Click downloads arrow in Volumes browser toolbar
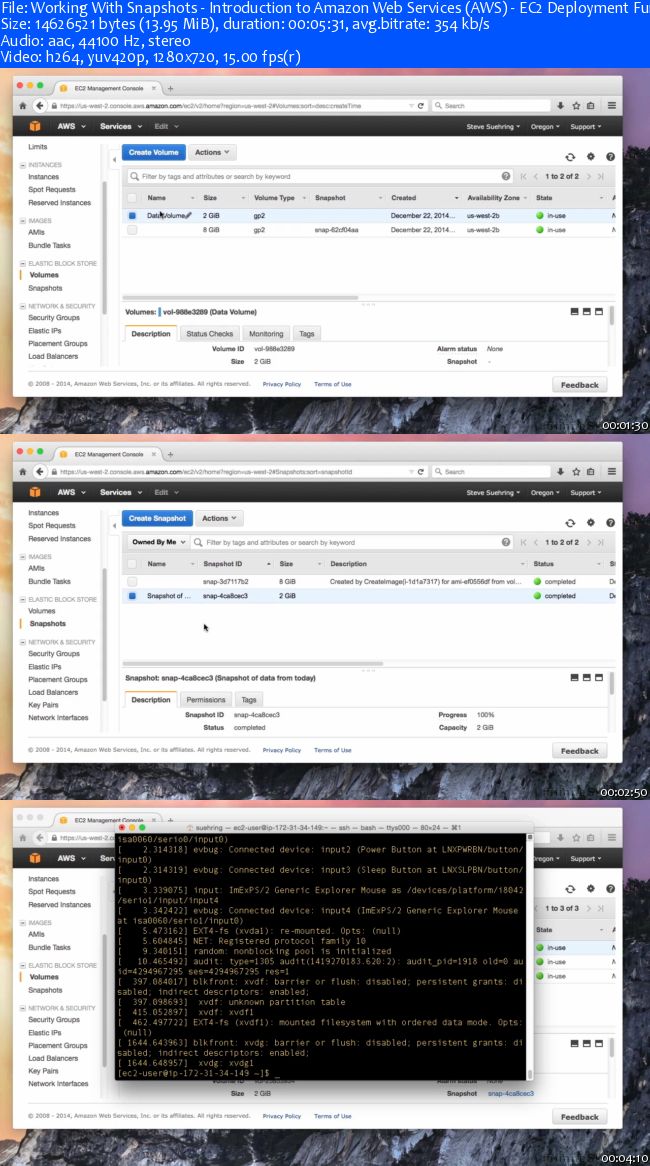Viewport: 650px width, 1166px height. coord(560,106)
